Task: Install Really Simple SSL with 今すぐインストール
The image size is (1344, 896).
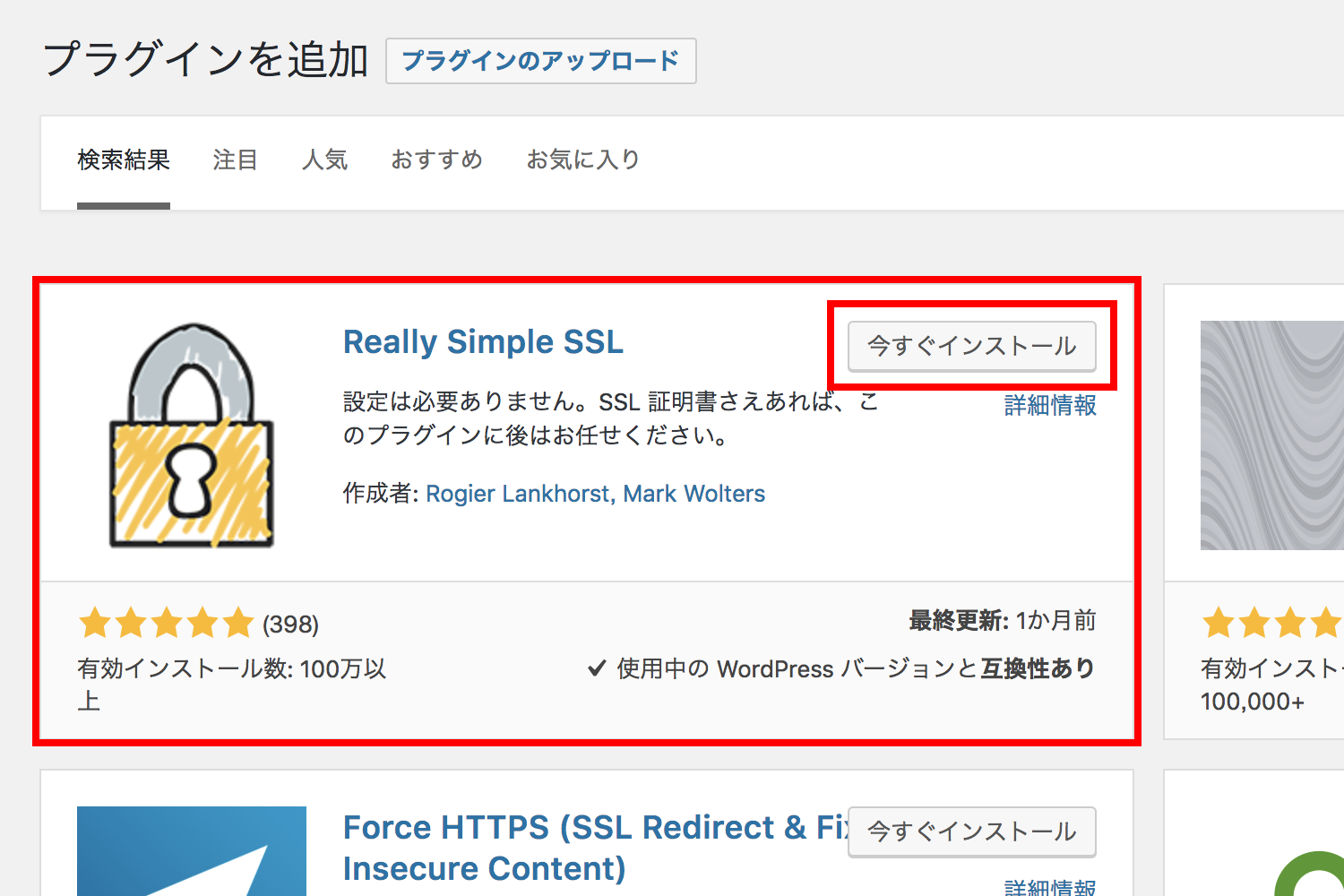Action: (972, 346)
